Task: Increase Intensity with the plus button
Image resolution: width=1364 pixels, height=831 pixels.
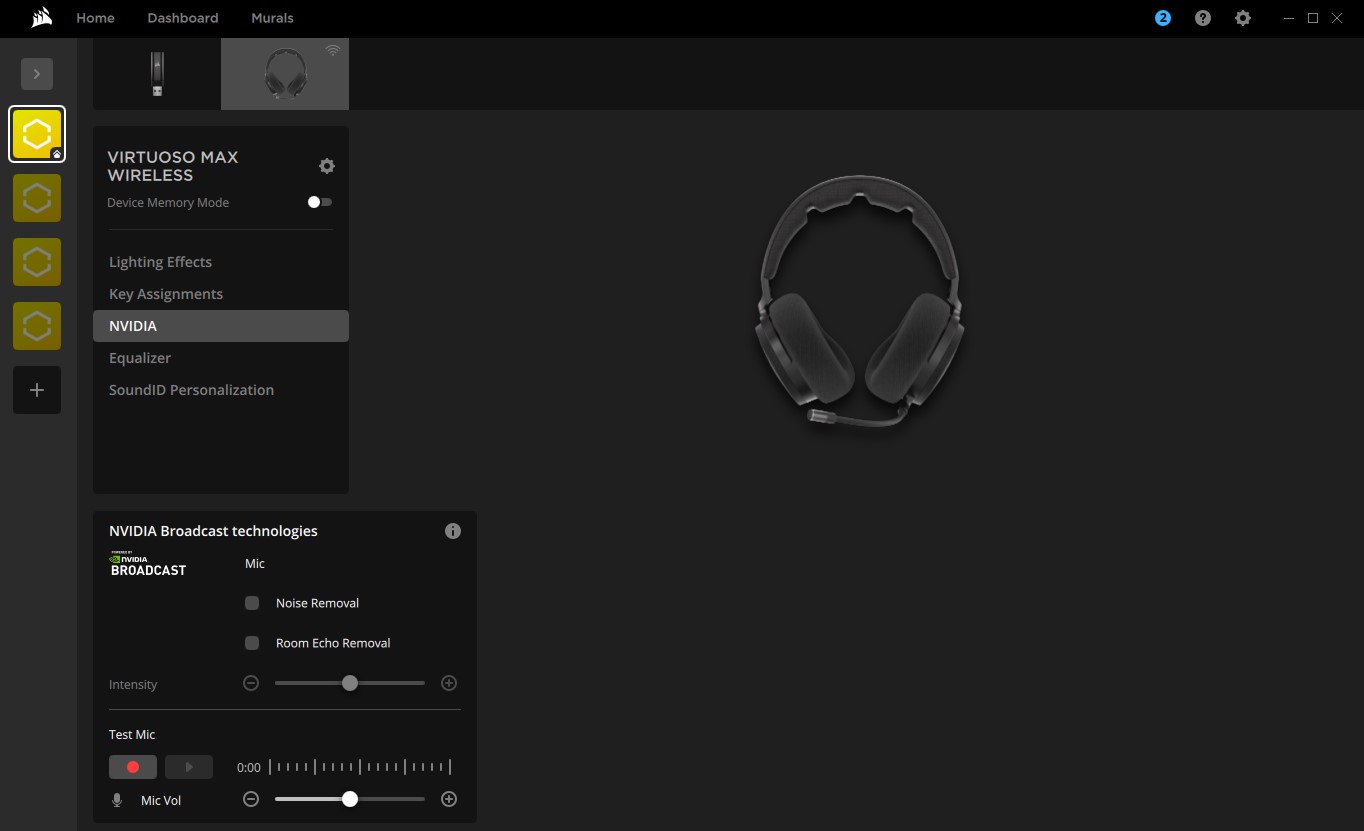Action: tap(449, 683)
